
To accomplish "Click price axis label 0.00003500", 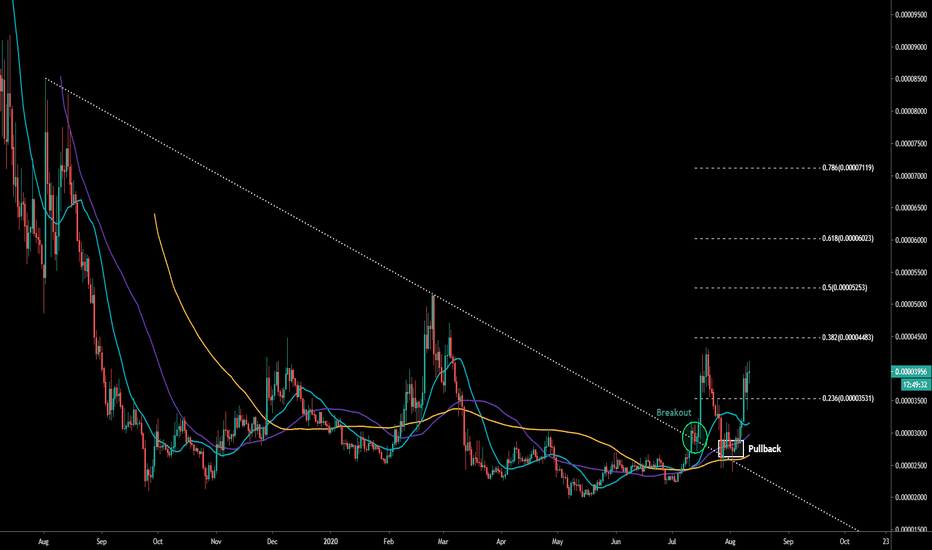I will (911, 401).
